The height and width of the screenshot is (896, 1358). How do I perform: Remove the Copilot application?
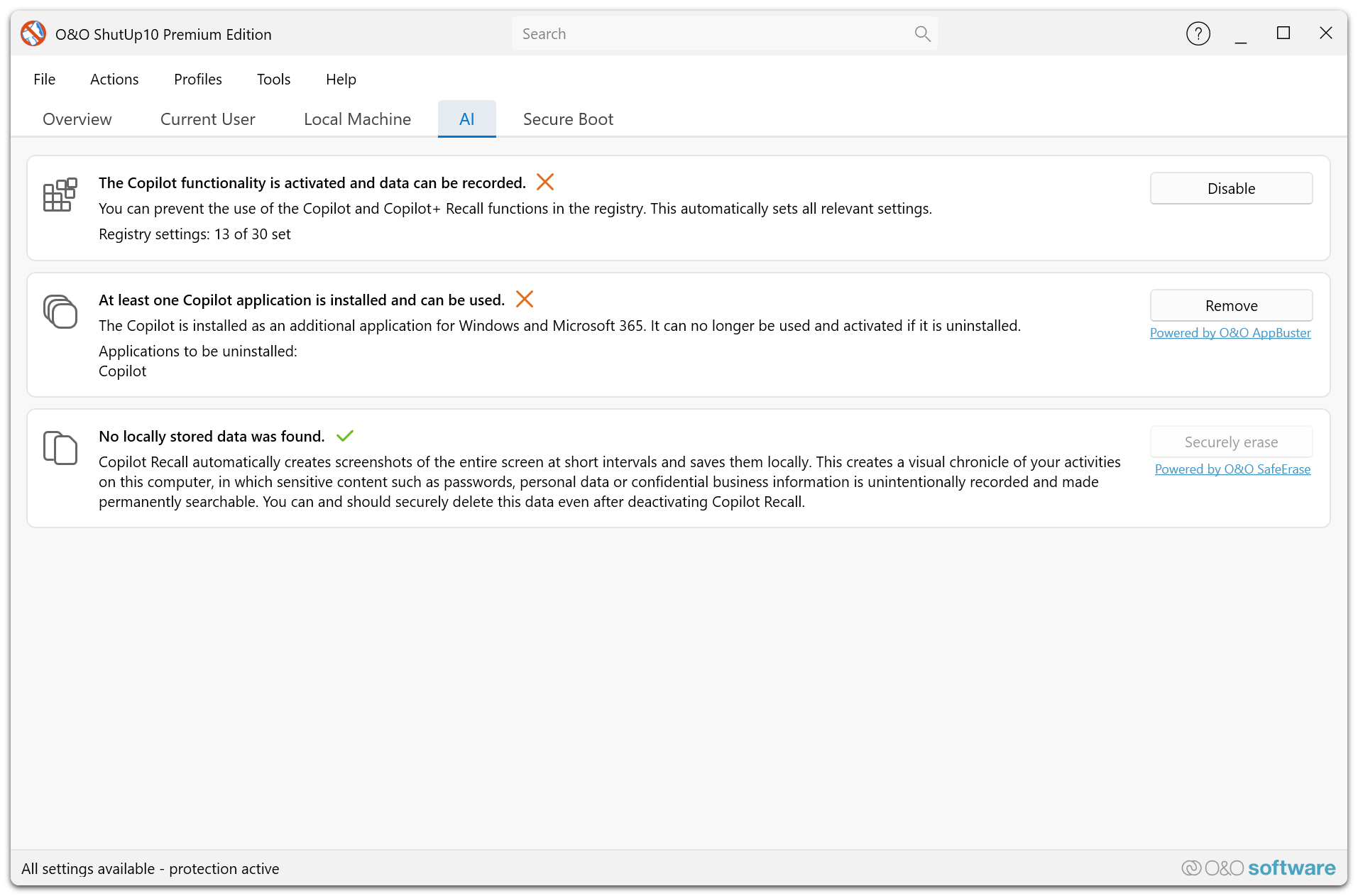pyautogui.click(x=1232, y=306)
